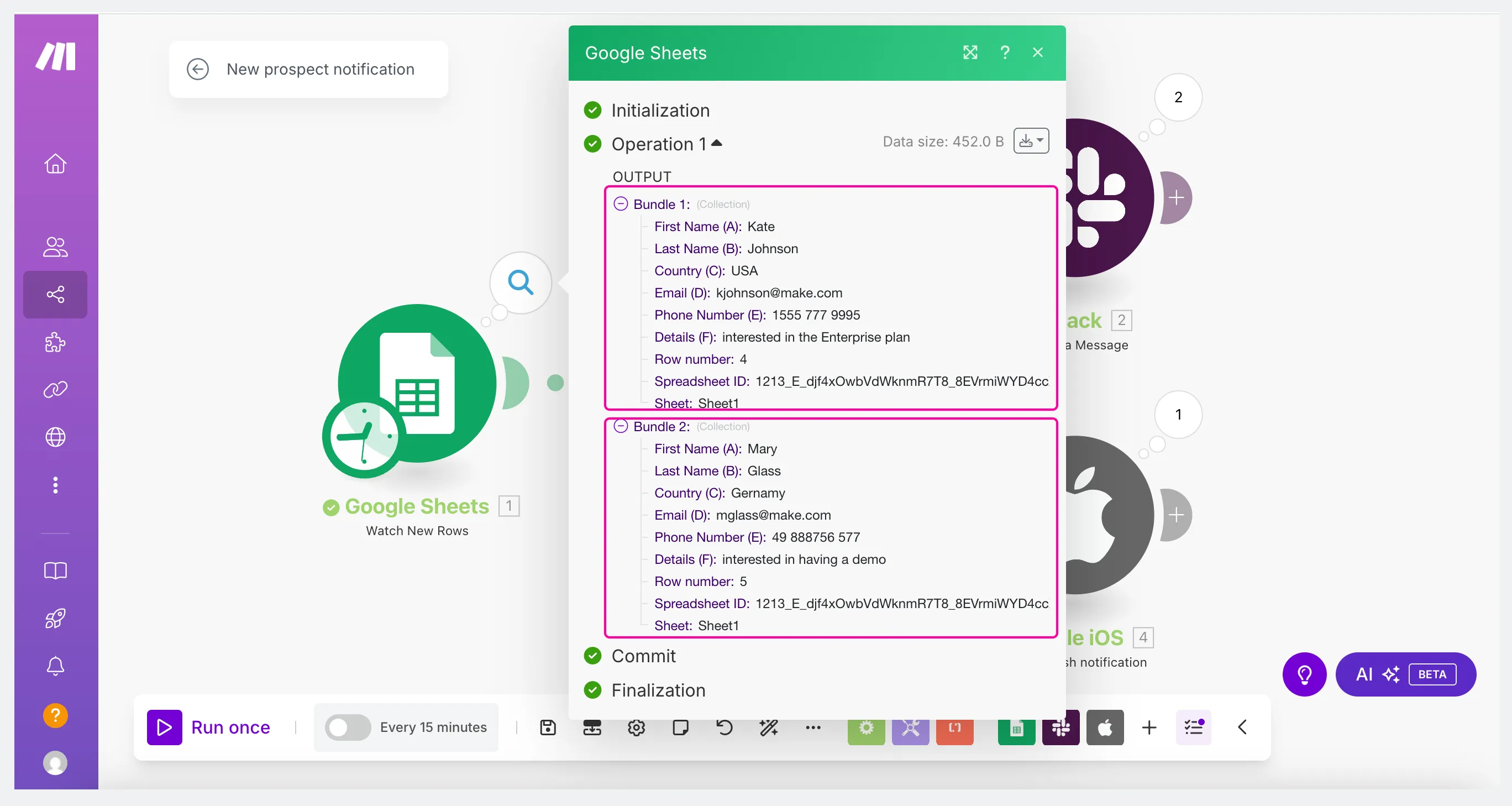The height and width of the screenshot is (806, 1512).
Task: Click Run once button
Action: pos(209,728)
